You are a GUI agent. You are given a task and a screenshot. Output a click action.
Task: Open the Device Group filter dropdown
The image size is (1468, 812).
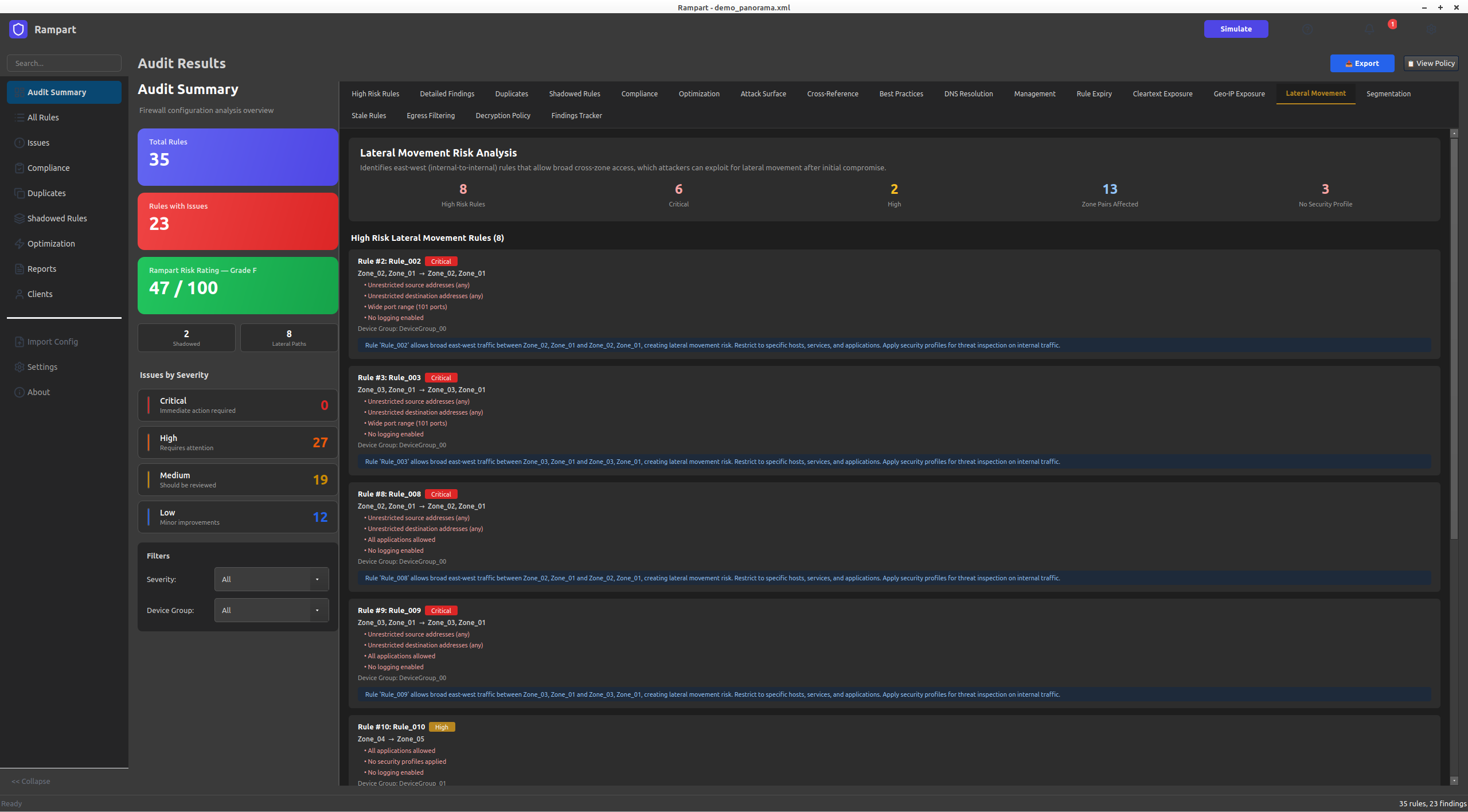click(x=271, y=610)
